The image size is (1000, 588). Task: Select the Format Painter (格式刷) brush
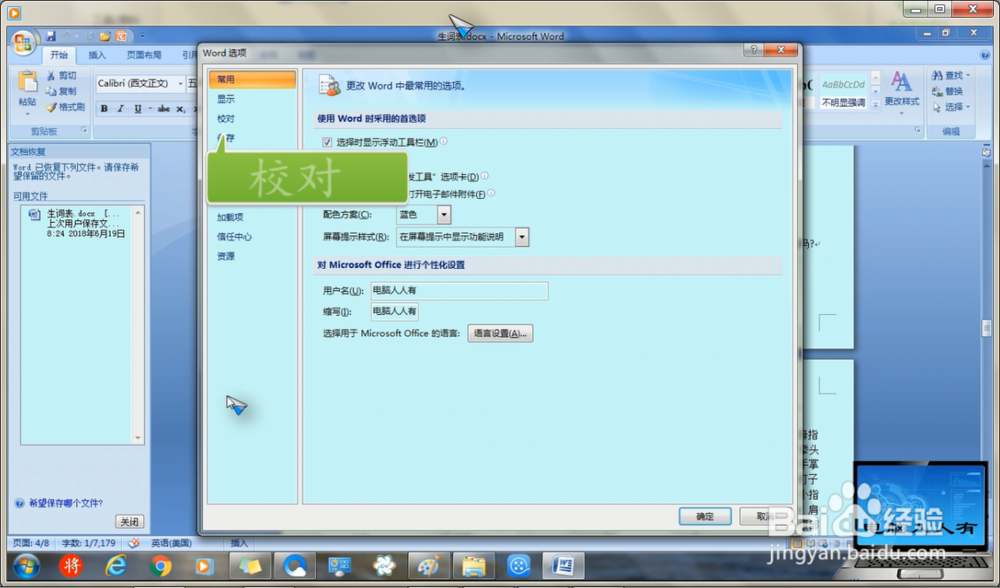point(51,107)
